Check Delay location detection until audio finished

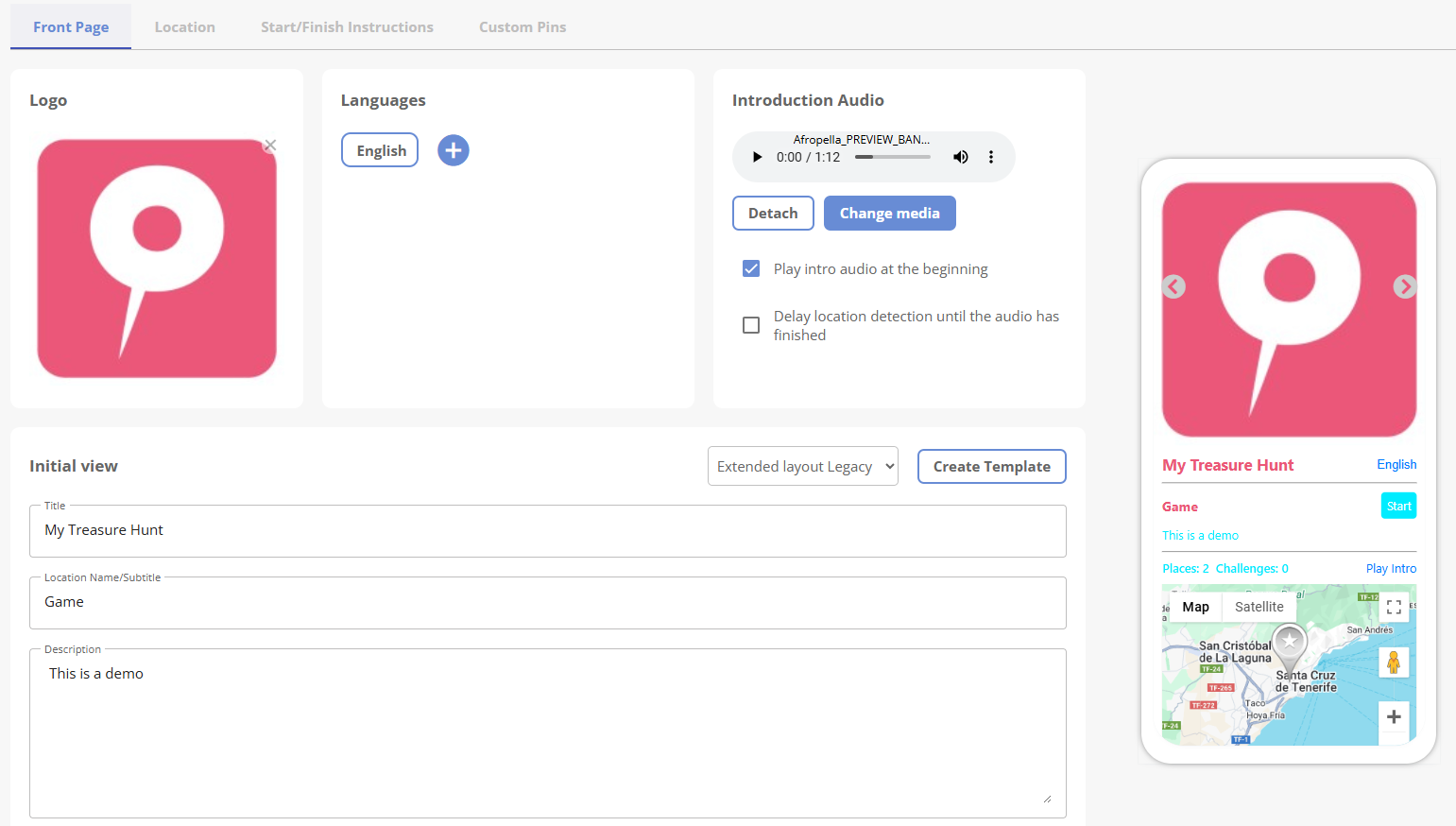750,325
